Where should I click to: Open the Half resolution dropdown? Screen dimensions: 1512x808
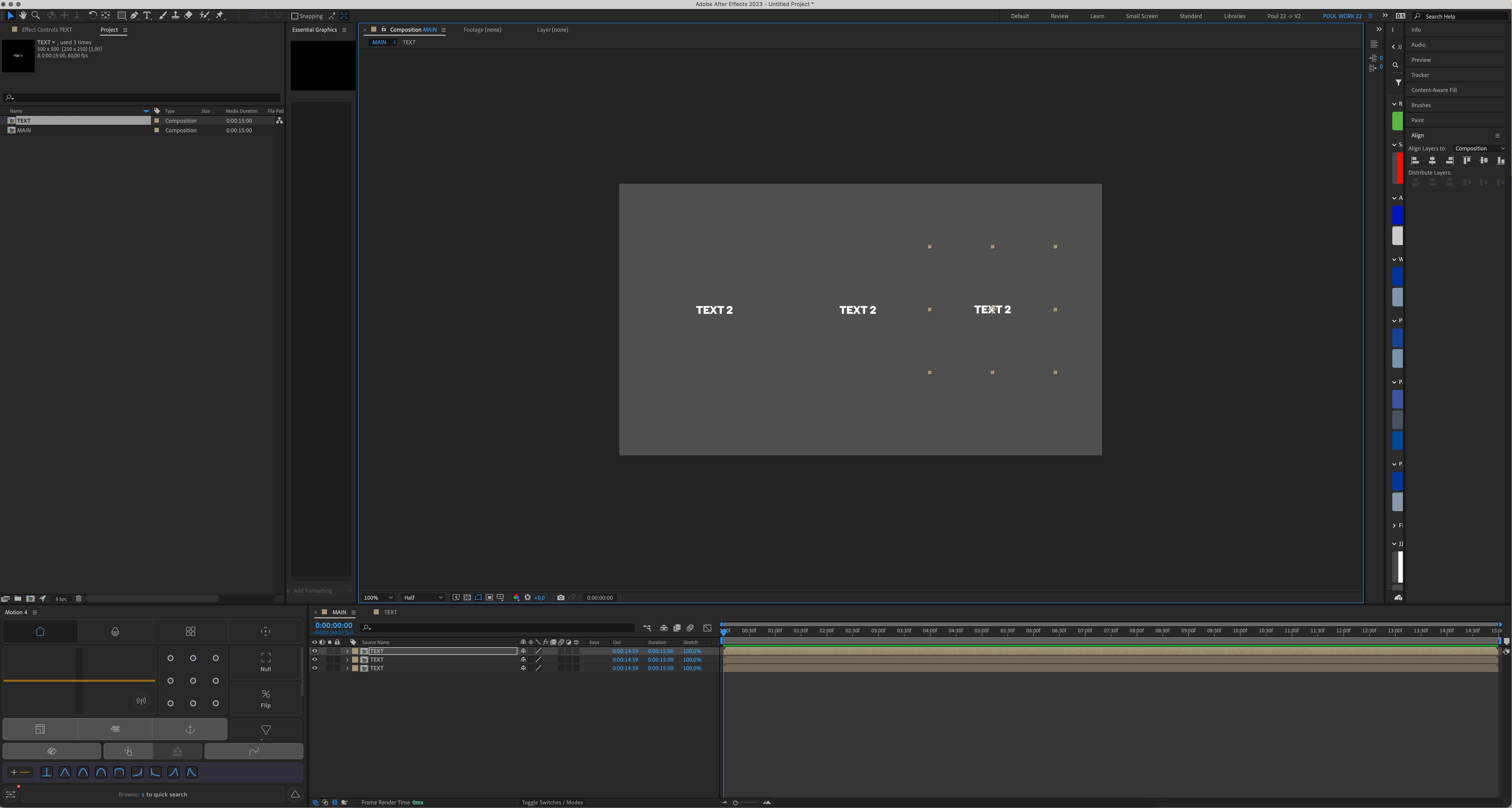[423, 597]
